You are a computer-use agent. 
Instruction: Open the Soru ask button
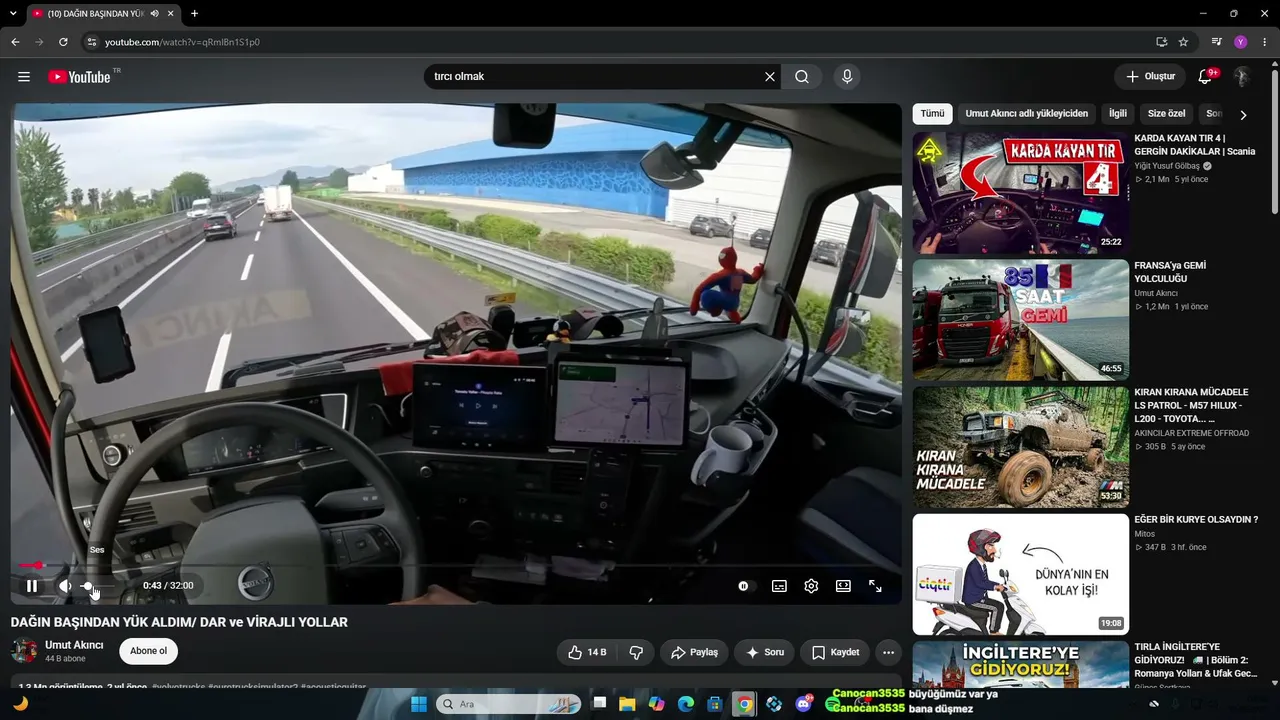tap(765, 652)
